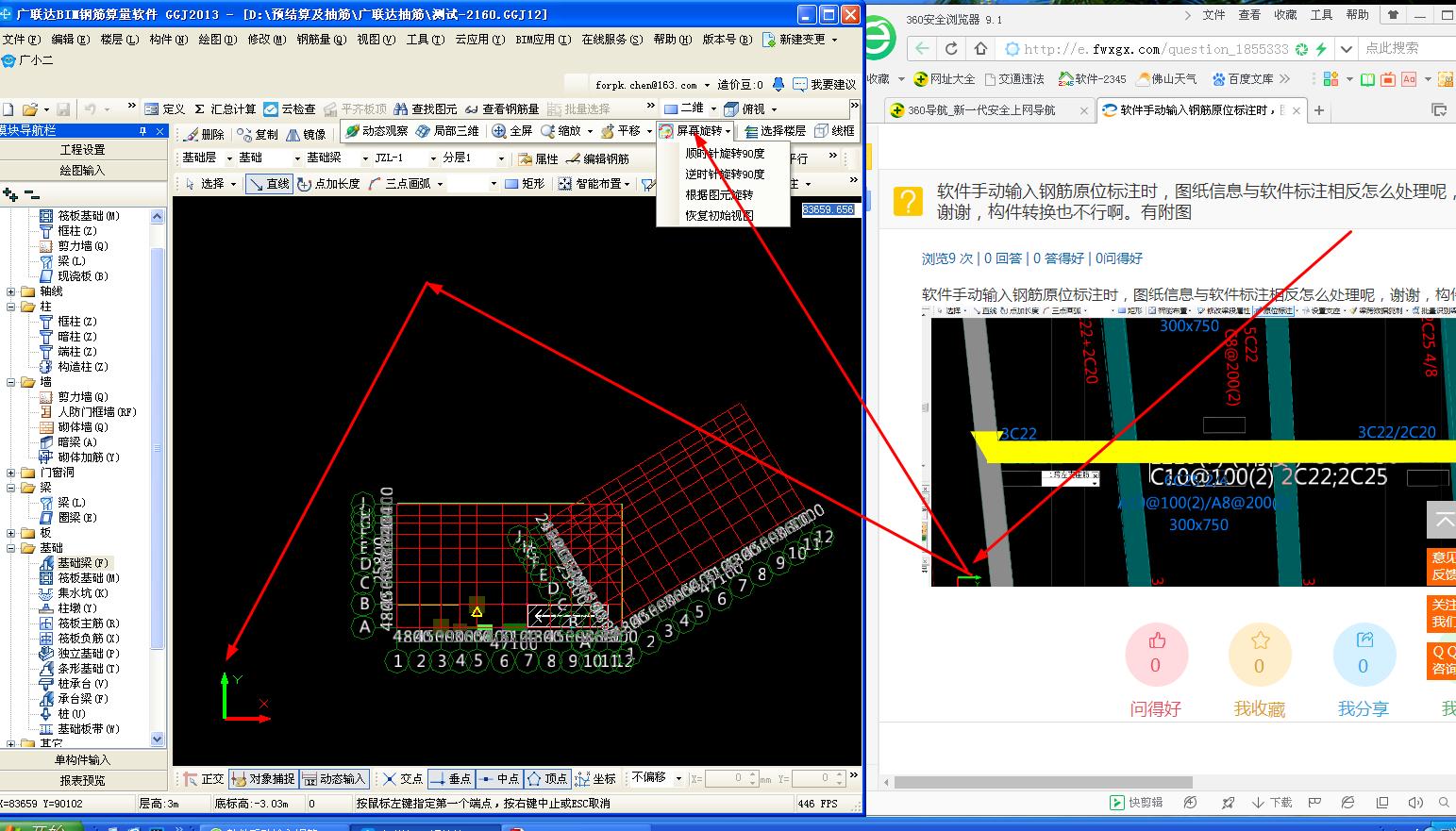Viewport: 1456px width, 831px height.
Task: Select 点加长度 point plus length tool
Action: tap(328, 184)
